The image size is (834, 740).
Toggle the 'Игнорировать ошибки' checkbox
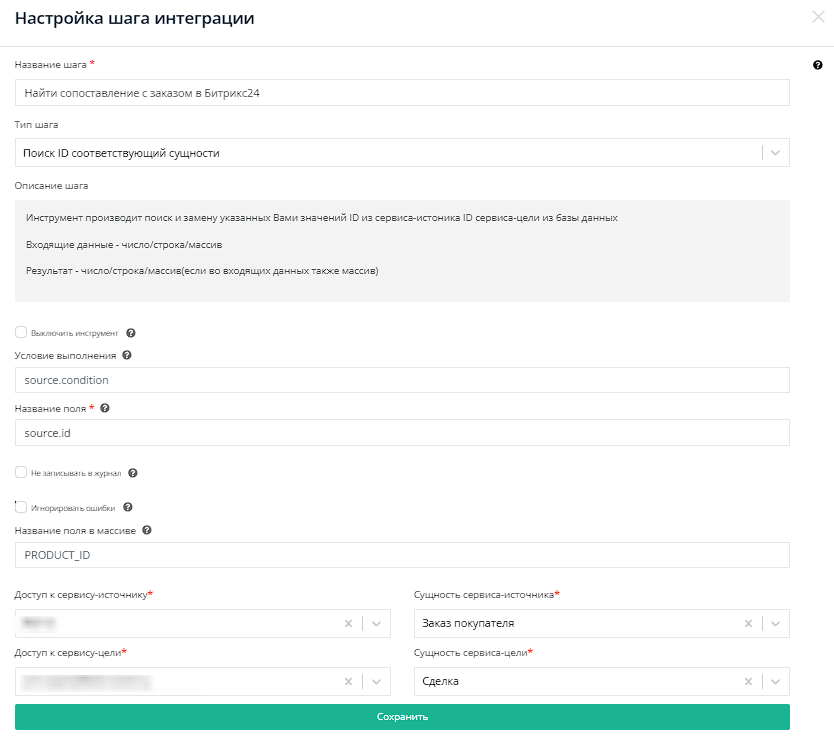pos(21,507)
